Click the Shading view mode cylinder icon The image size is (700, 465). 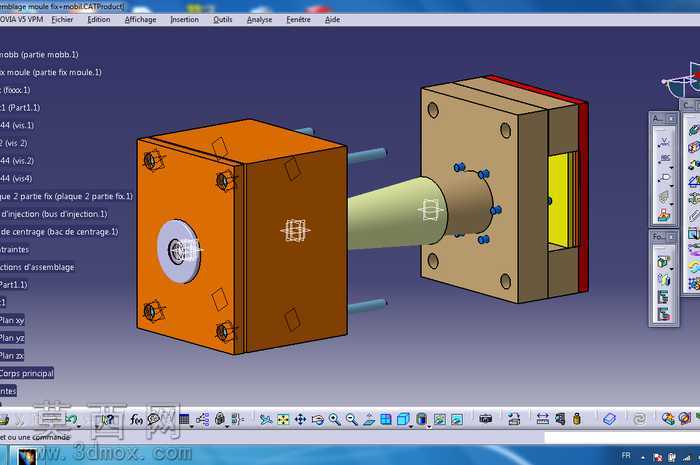(421, 419)
